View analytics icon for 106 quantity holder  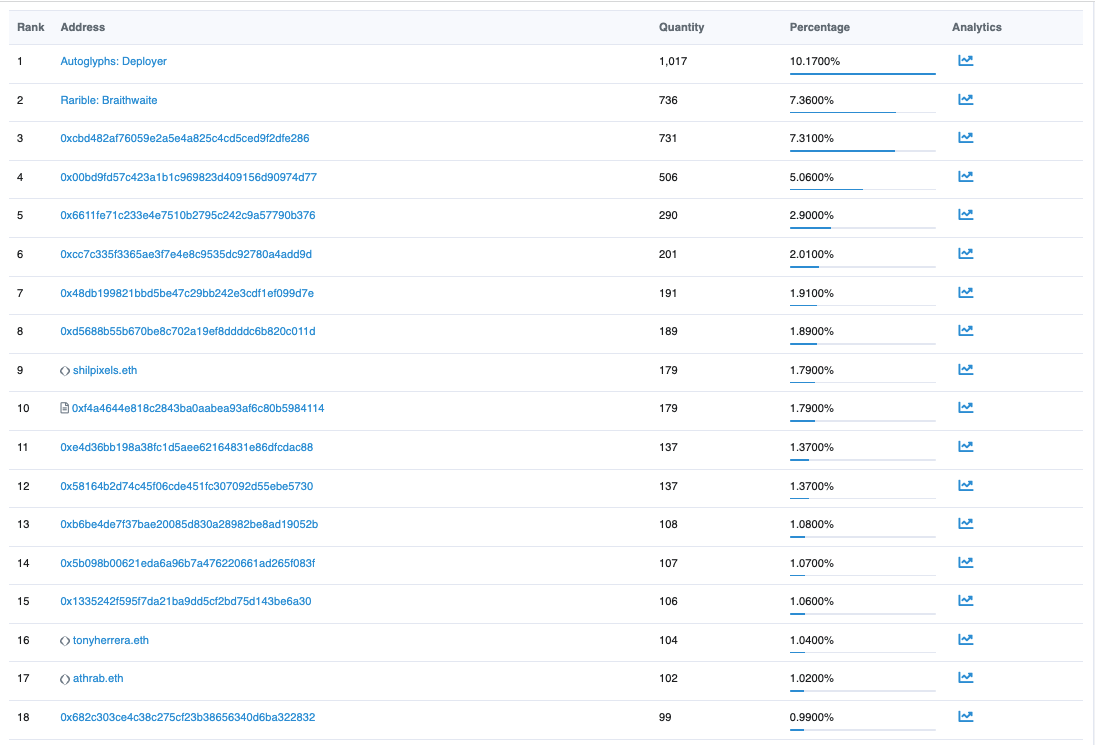[965, 601]
